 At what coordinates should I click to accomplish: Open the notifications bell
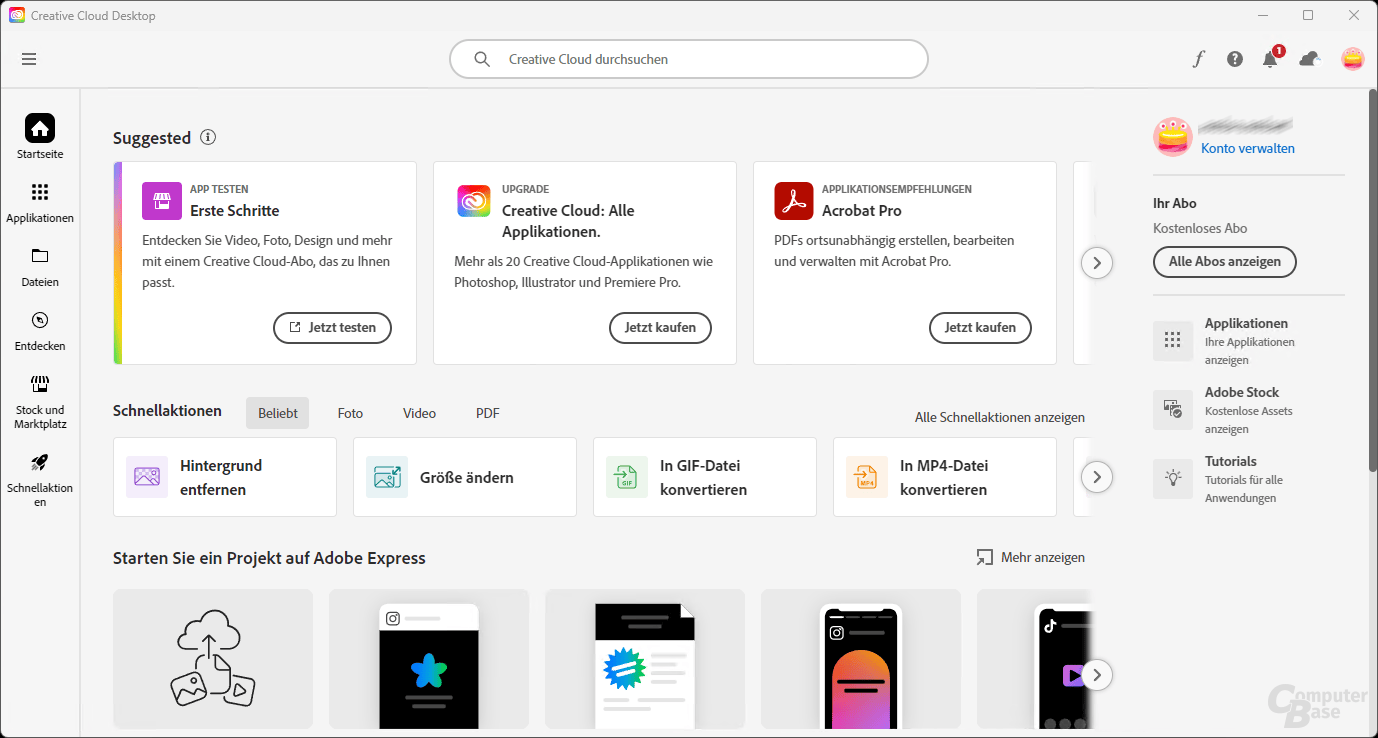tap(1270, 59)
